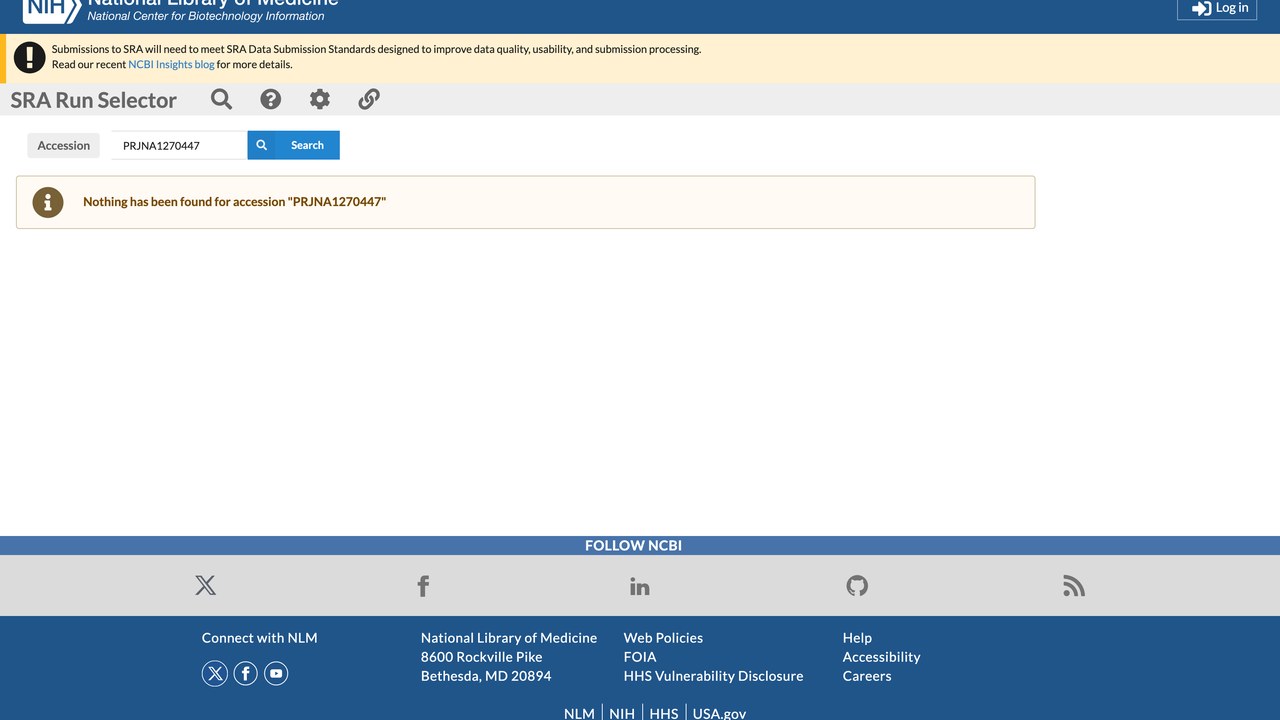Viewport: 1280px width, 720px height.
Task: Click the "Bethesda, MD 20894" text
Action: 486,676
